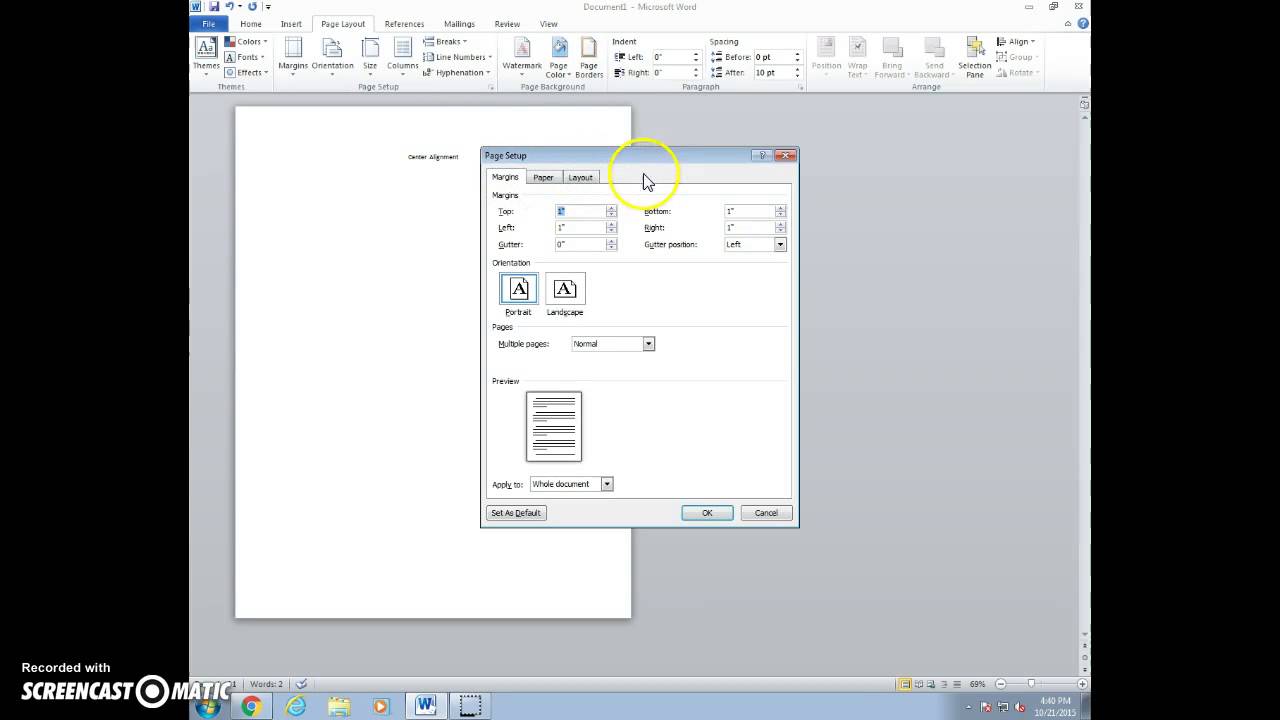Open the Breaks menu
Viewport: 1280px width, 720px height.
(446, 42)
